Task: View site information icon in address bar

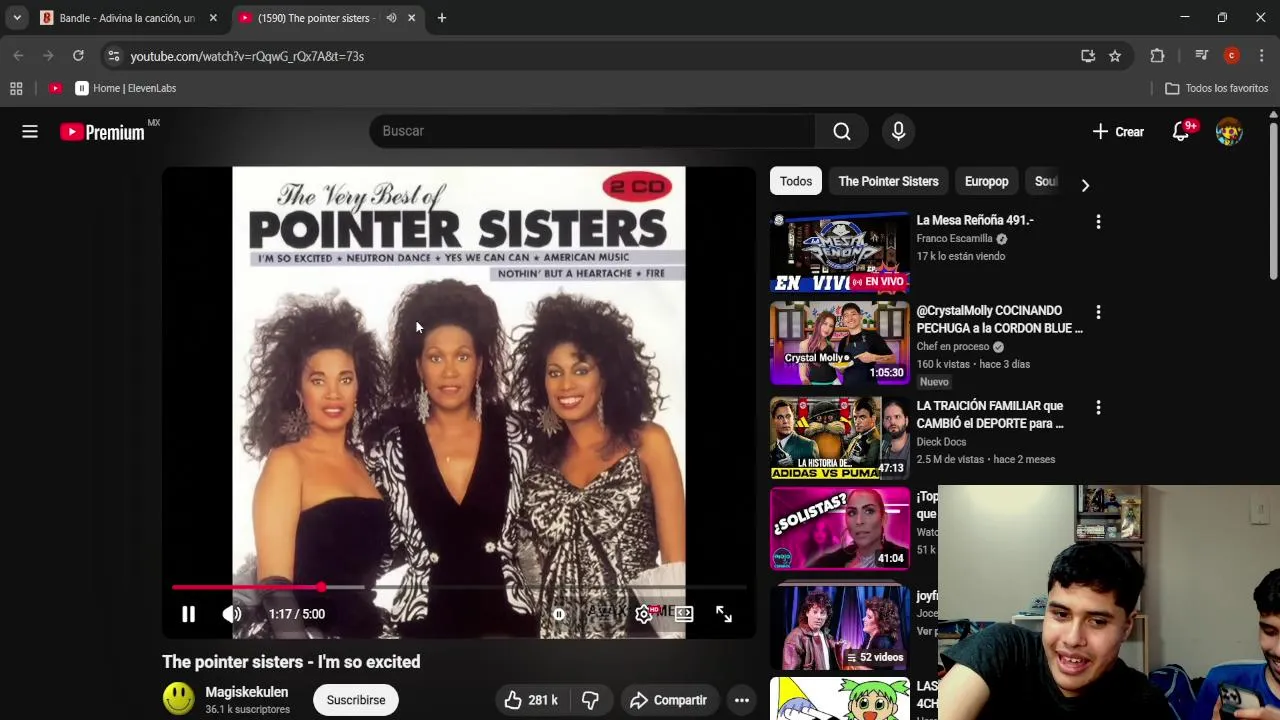Action: [113, 56]
